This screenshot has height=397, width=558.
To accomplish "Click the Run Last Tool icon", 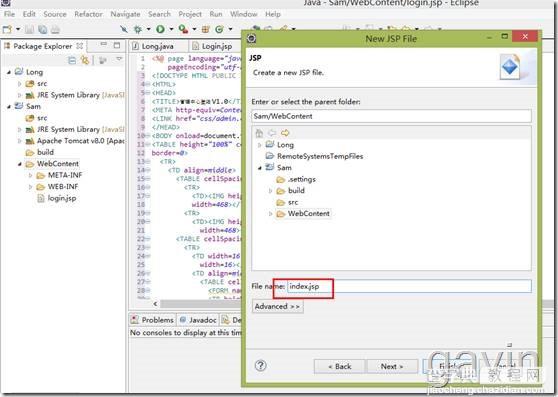I will click(183, 29).
